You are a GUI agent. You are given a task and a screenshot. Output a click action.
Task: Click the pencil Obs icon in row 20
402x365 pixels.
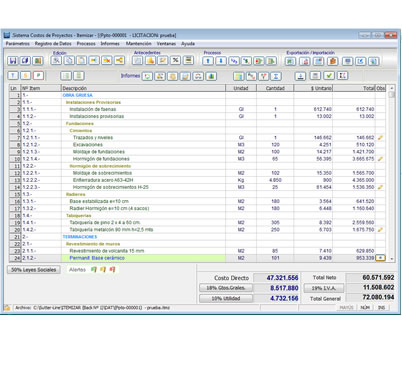point(380,230)
